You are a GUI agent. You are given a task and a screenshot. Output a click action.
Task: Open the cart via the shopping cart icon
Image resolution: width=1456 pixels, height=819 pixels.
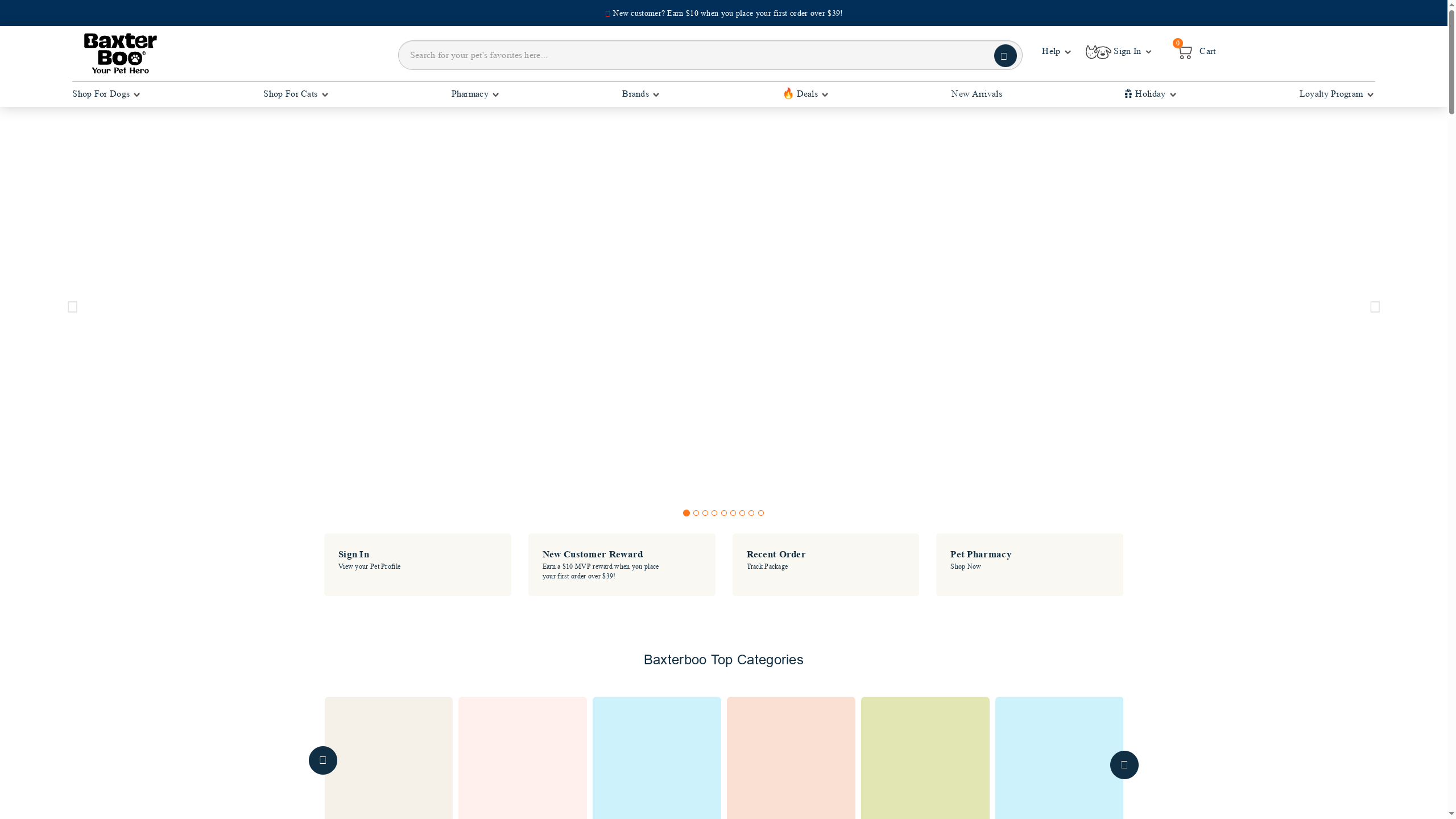(x=1185, y=51)
